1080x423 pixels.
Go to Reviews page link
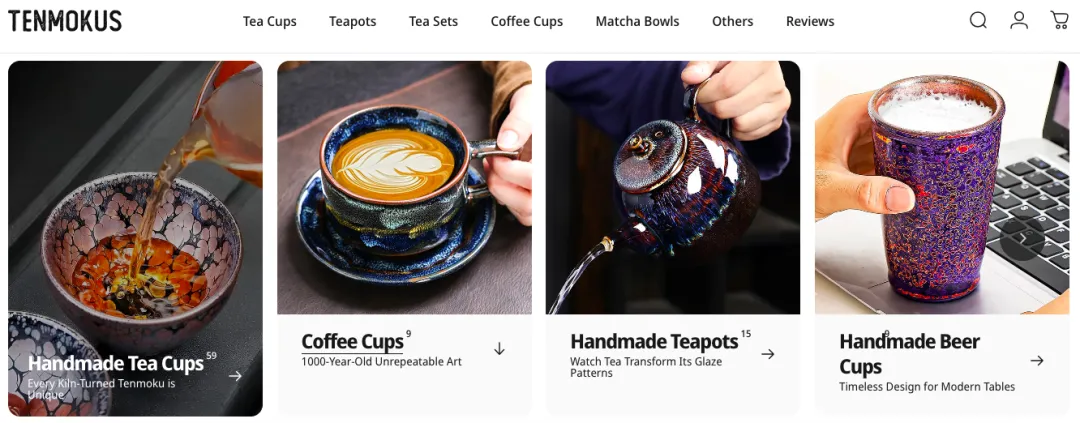pyautogui.click(x=810, y=21)
